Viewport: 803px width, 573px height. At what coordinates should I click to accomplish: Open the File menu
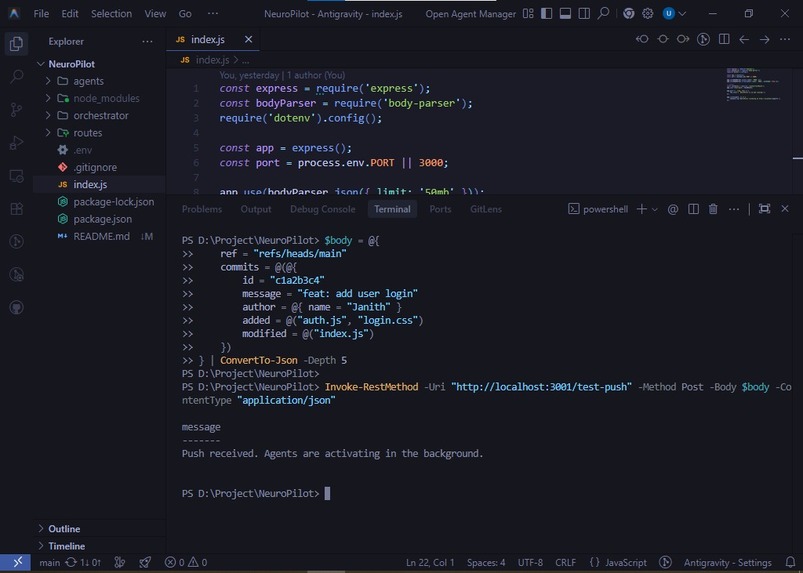[41, 14]
